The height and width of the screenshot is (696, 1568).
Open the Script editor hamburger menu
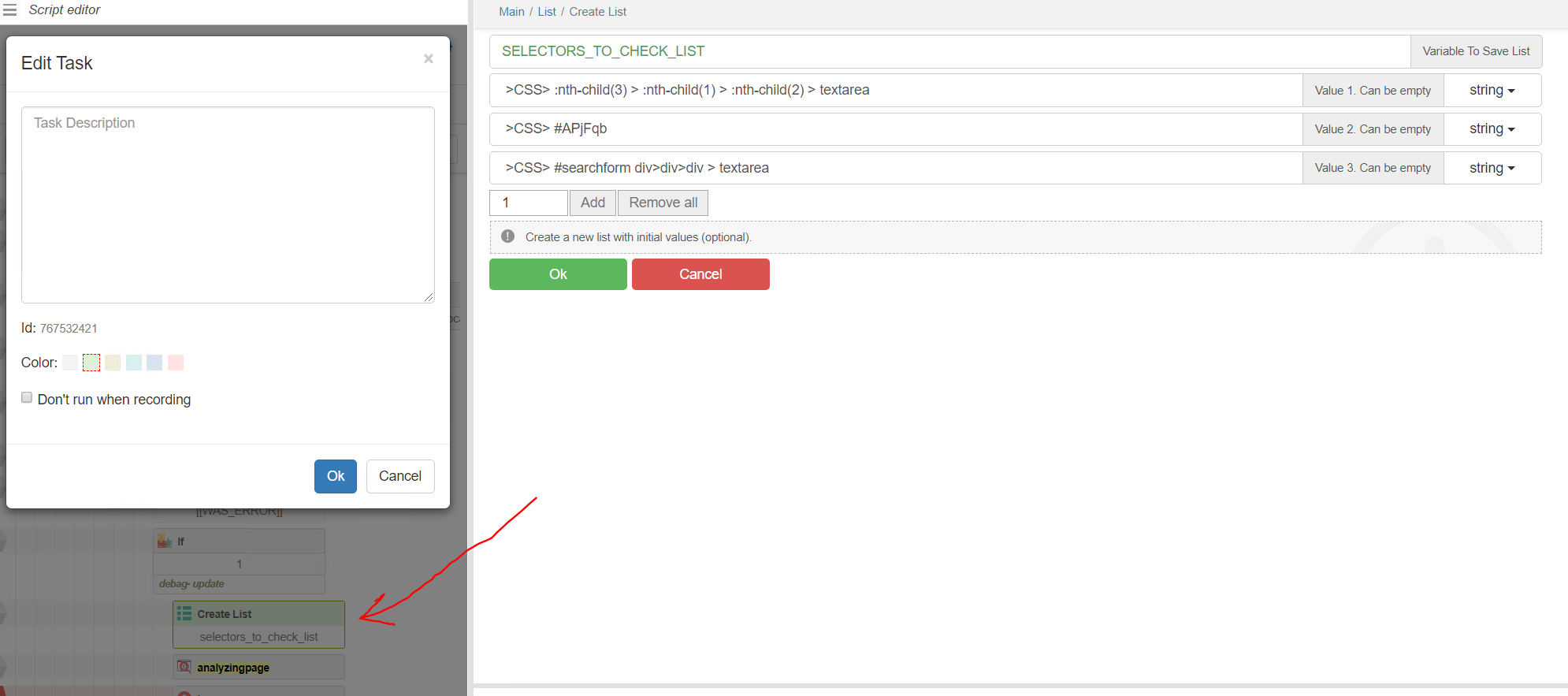10,10
